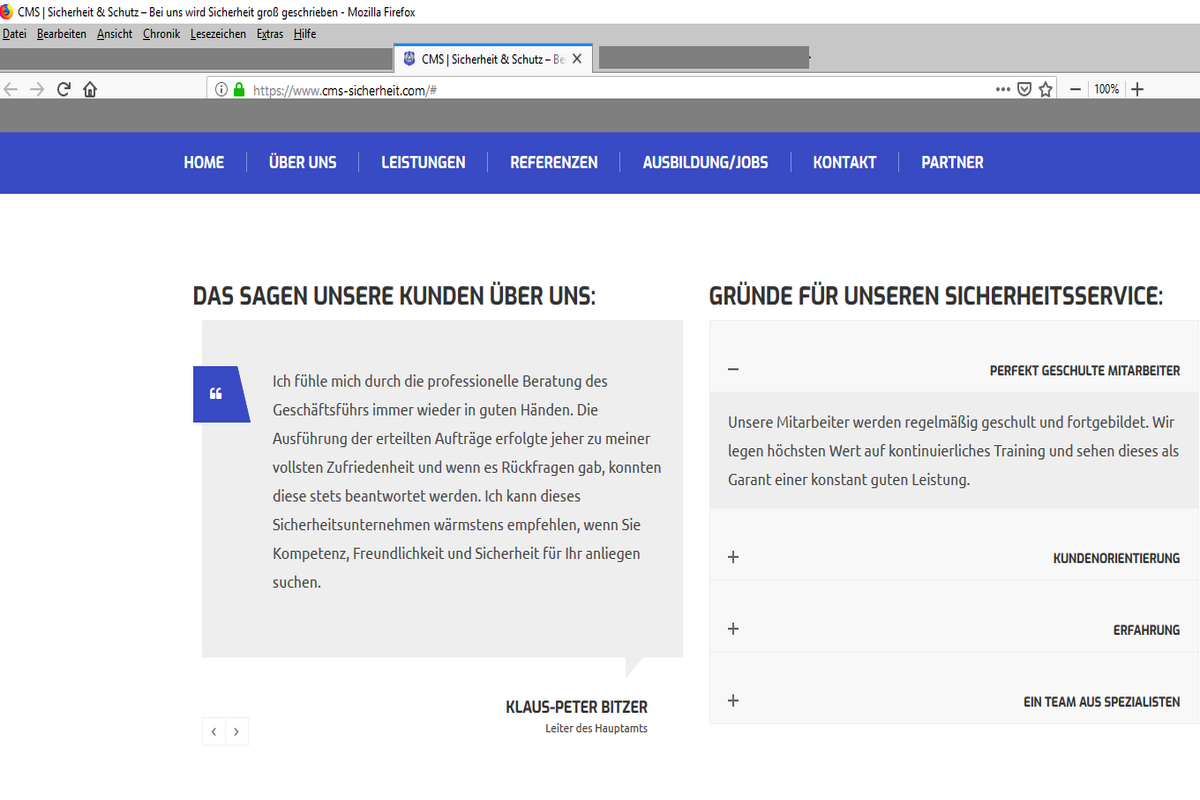Open page actions three-dots menu
This screenshot has width=1200, height=800.
point(1003,89)
